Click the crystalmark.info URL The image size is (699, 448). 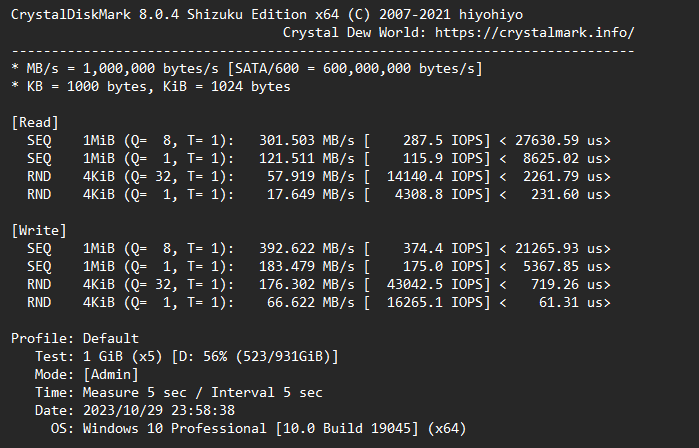535,33
